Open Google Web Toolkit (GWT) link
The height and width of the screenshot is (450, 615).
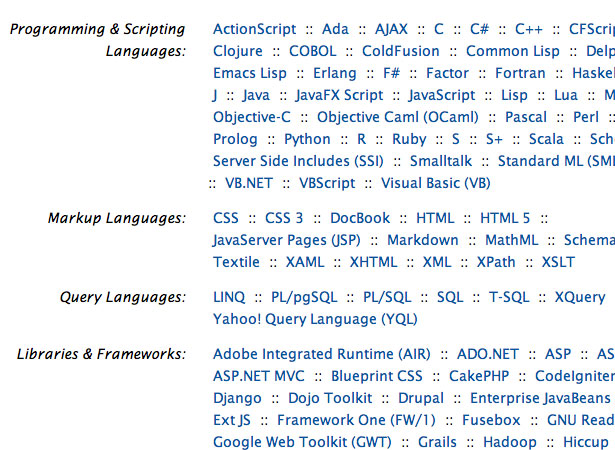coord(302,442)
